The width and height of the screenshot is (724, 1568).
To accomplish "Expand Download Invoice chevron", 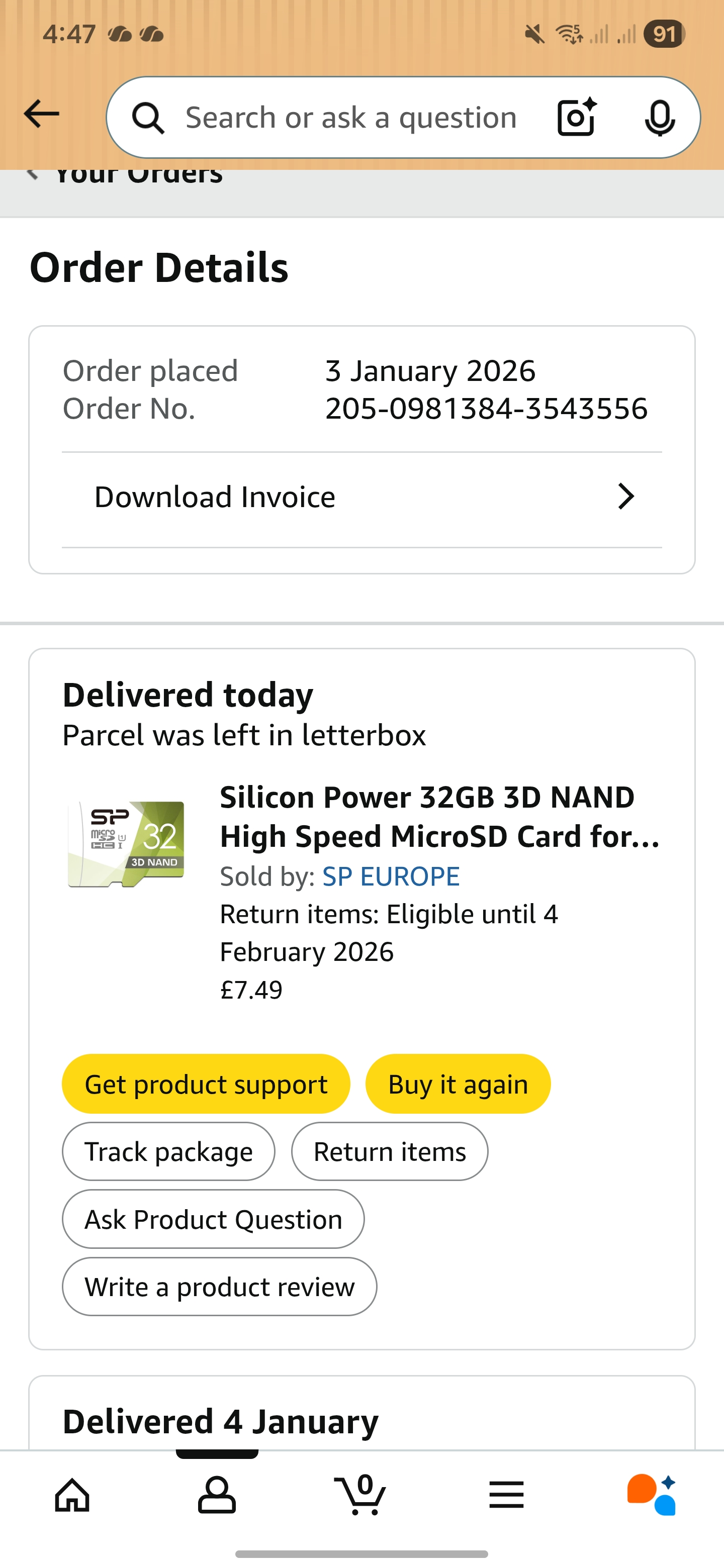I will [626, 497].
